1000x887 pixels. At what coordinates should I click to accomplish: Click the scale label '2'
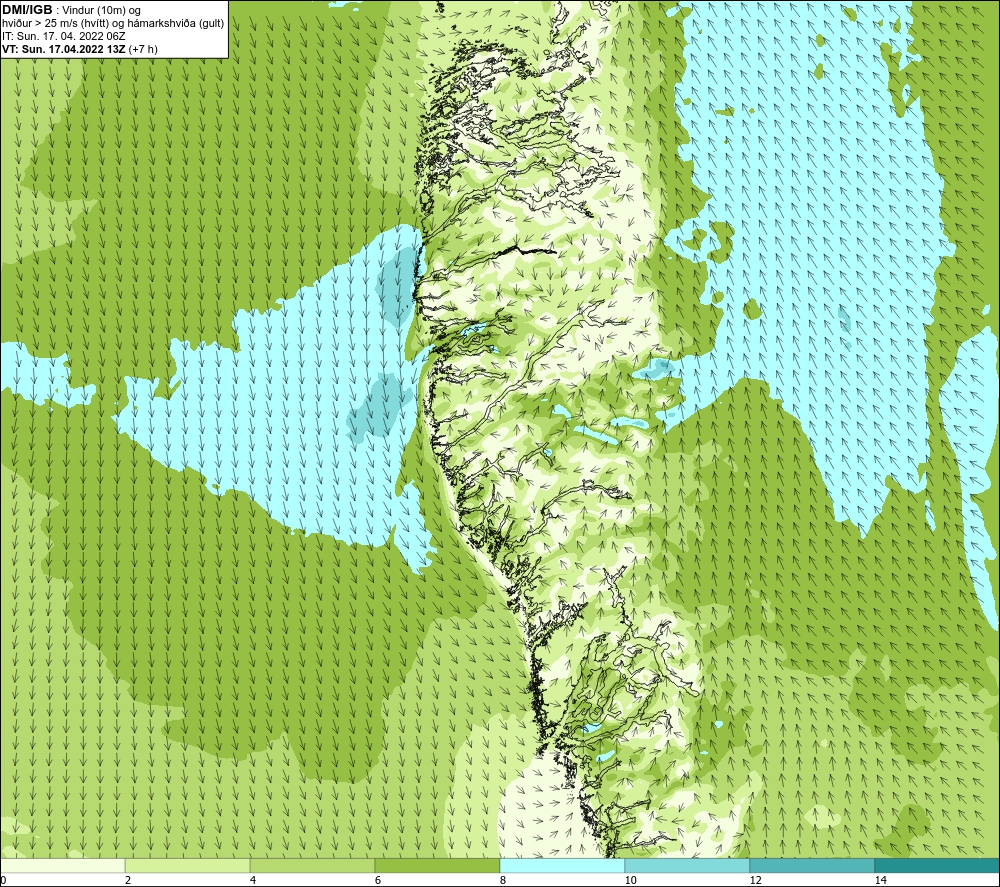[x=128, y=881]
